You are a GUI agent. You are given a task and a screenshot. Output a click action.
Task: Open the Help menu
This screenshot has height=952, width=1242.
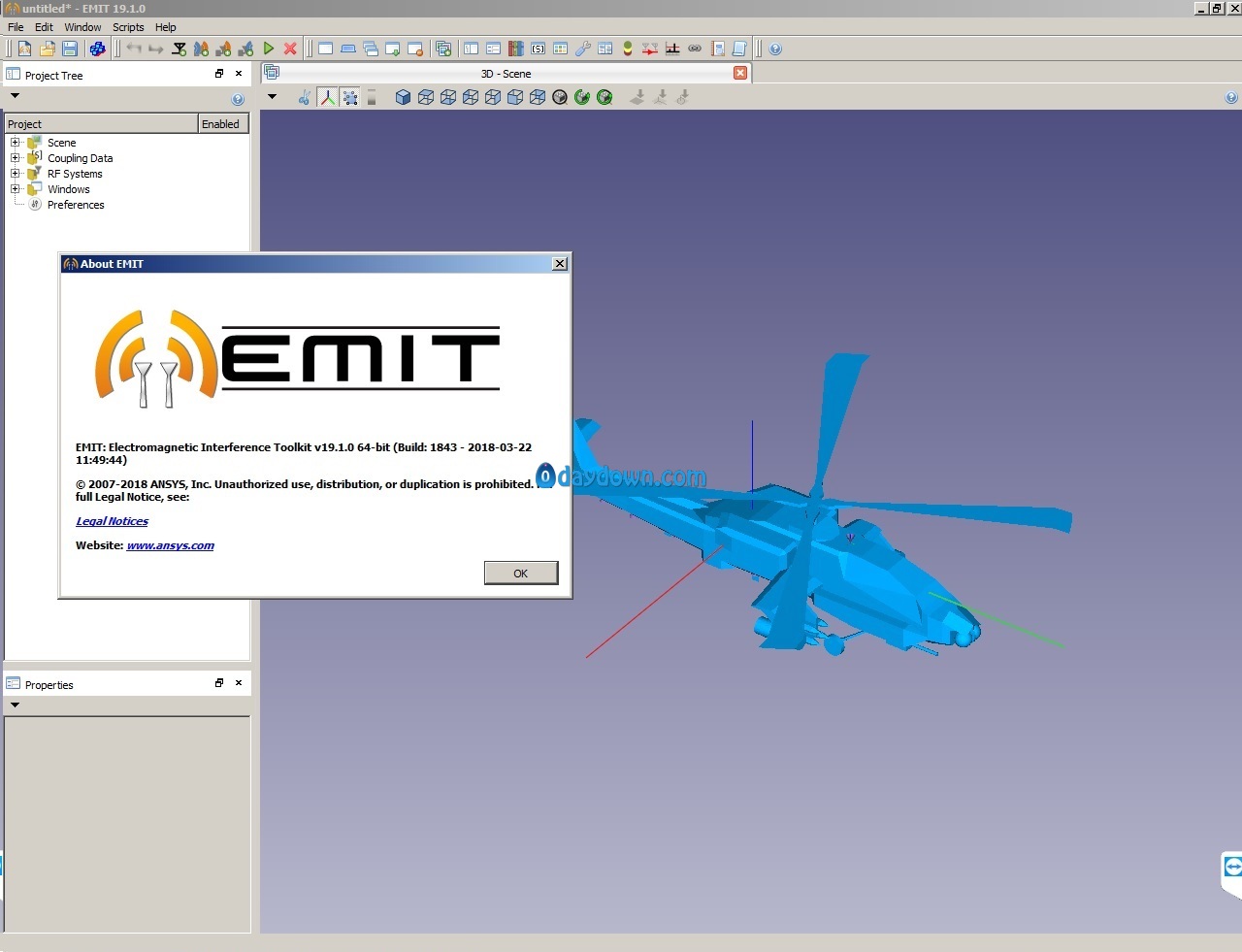(x=166, y=27)
